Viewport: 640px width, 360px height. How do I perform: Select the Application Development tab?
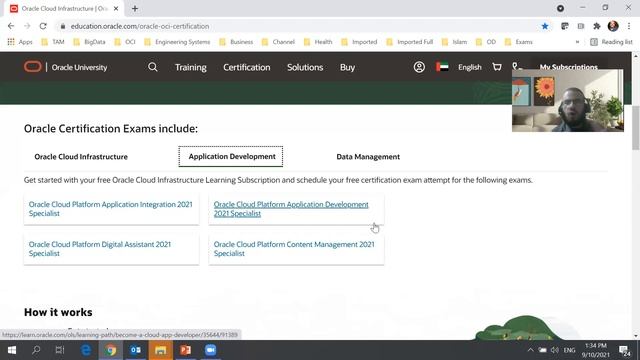tap(231, 156)
